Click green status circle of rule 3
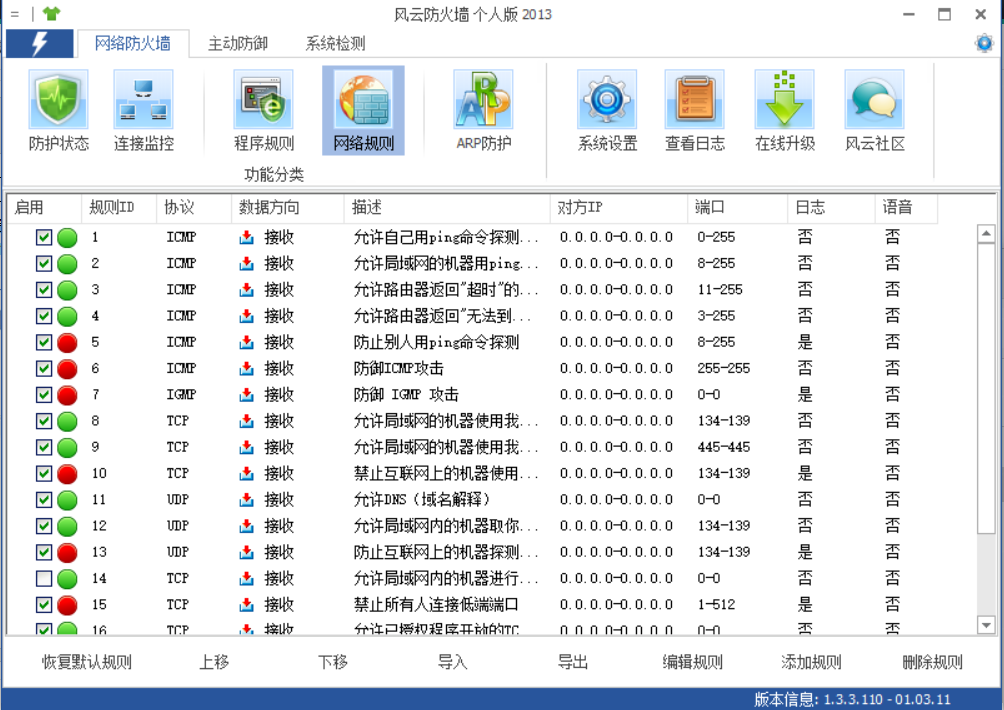The image size is (1004, 710). 67,290
